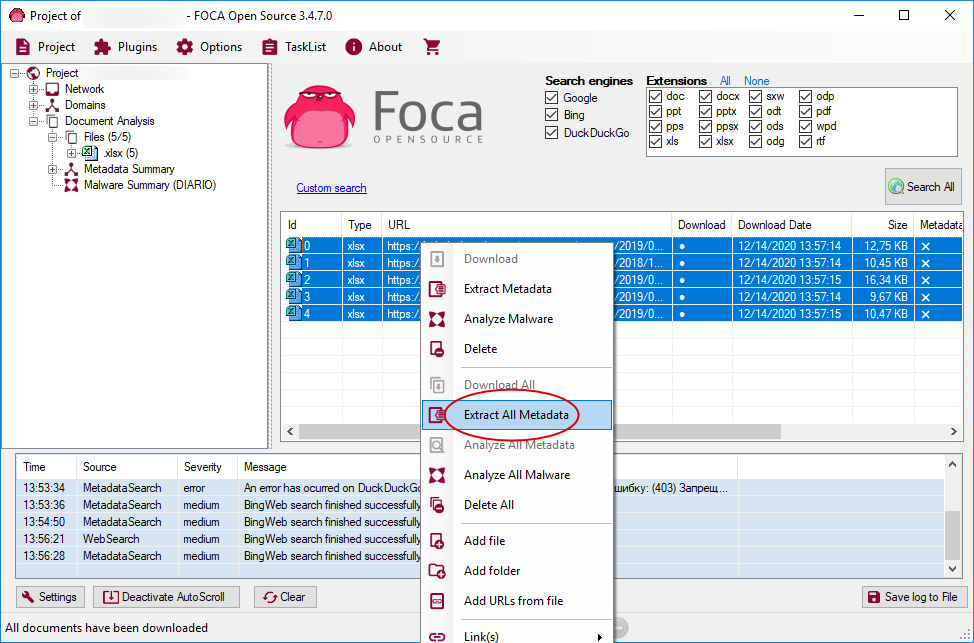Screen dimensions: 974x643
Task: Uncheck the DuckDuckGo search engine
Action: click(x=552, y=132)
